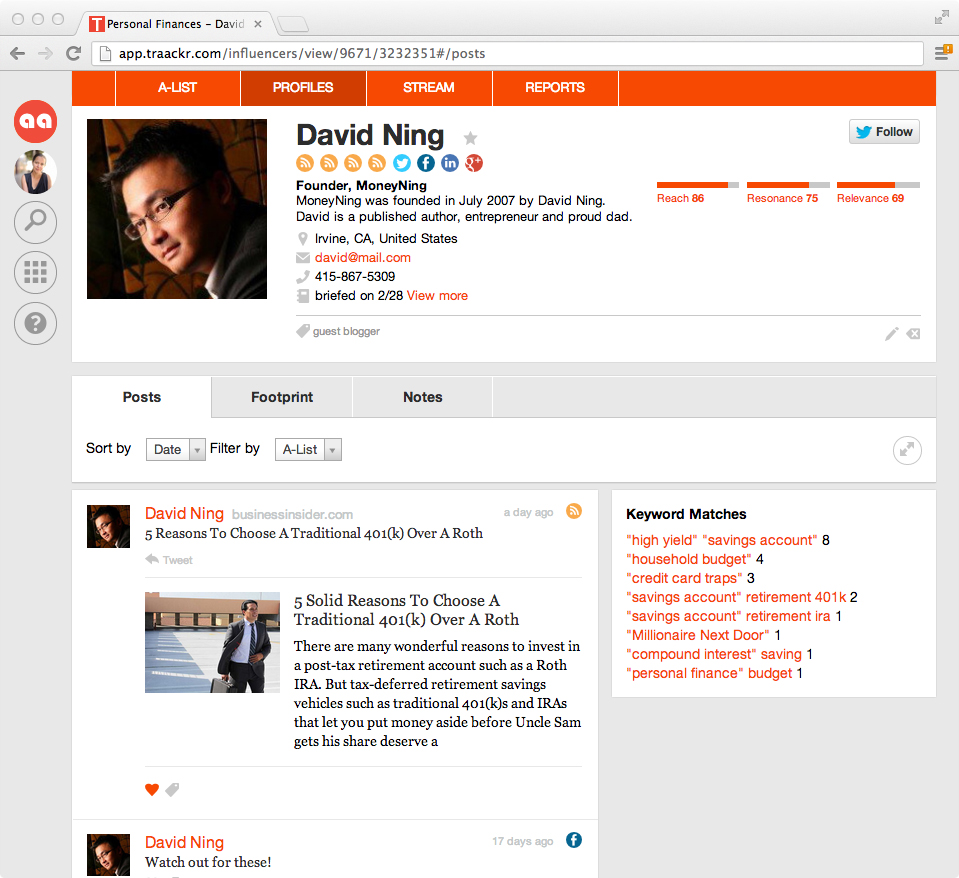Toggle the favorite star next to David Ning
The image size is (959, 878).
[470, 138]
